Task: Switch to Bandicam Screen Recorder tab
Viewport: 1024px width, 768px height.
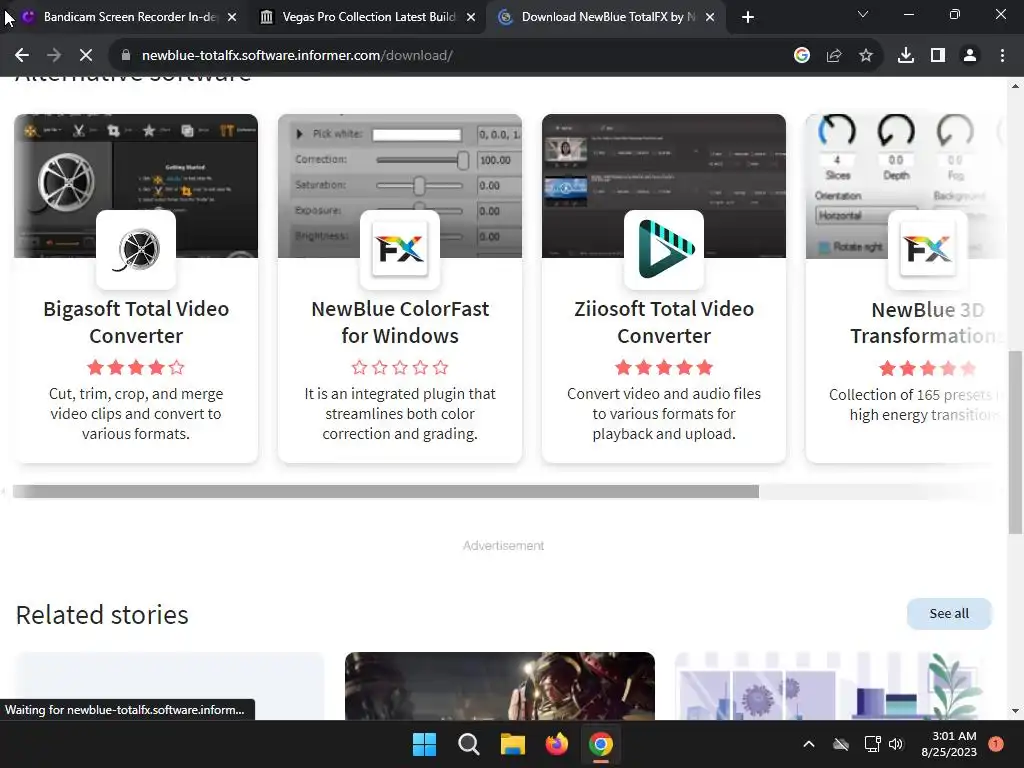Action: [x=129, y=18]
